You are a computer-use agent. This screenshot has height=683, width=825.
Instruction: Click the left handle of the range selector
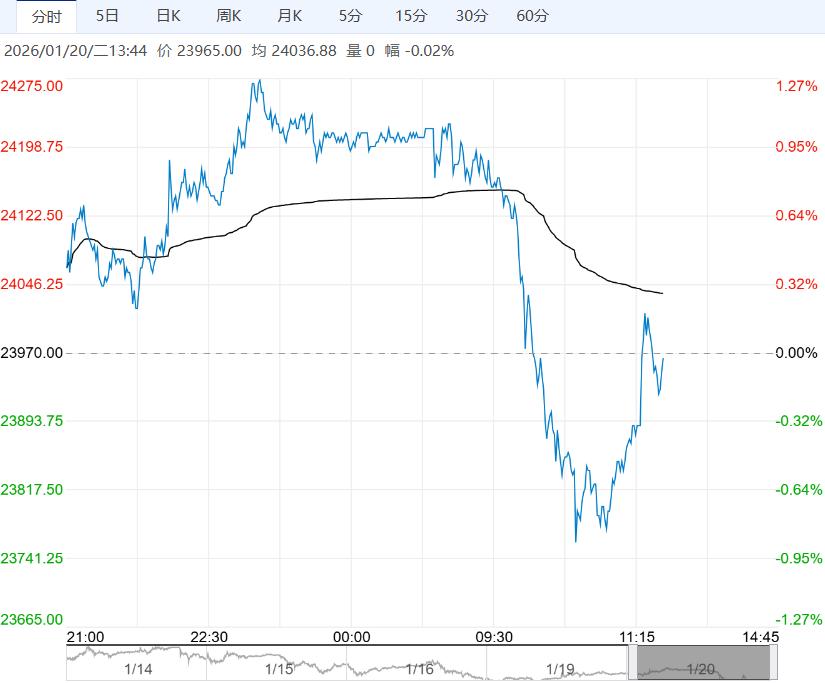[633, 664]
